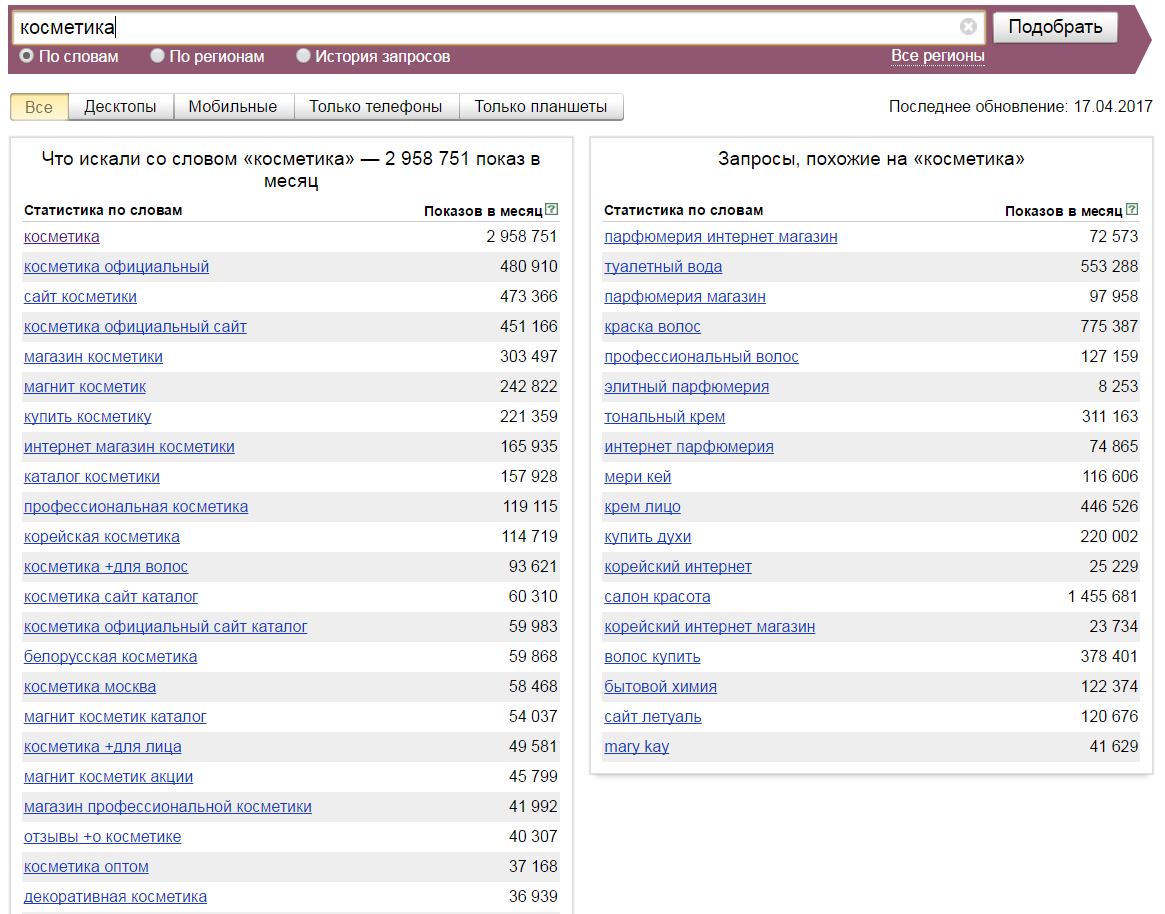Switch to the 'Мобильные' tab

[x=233, y=107]
